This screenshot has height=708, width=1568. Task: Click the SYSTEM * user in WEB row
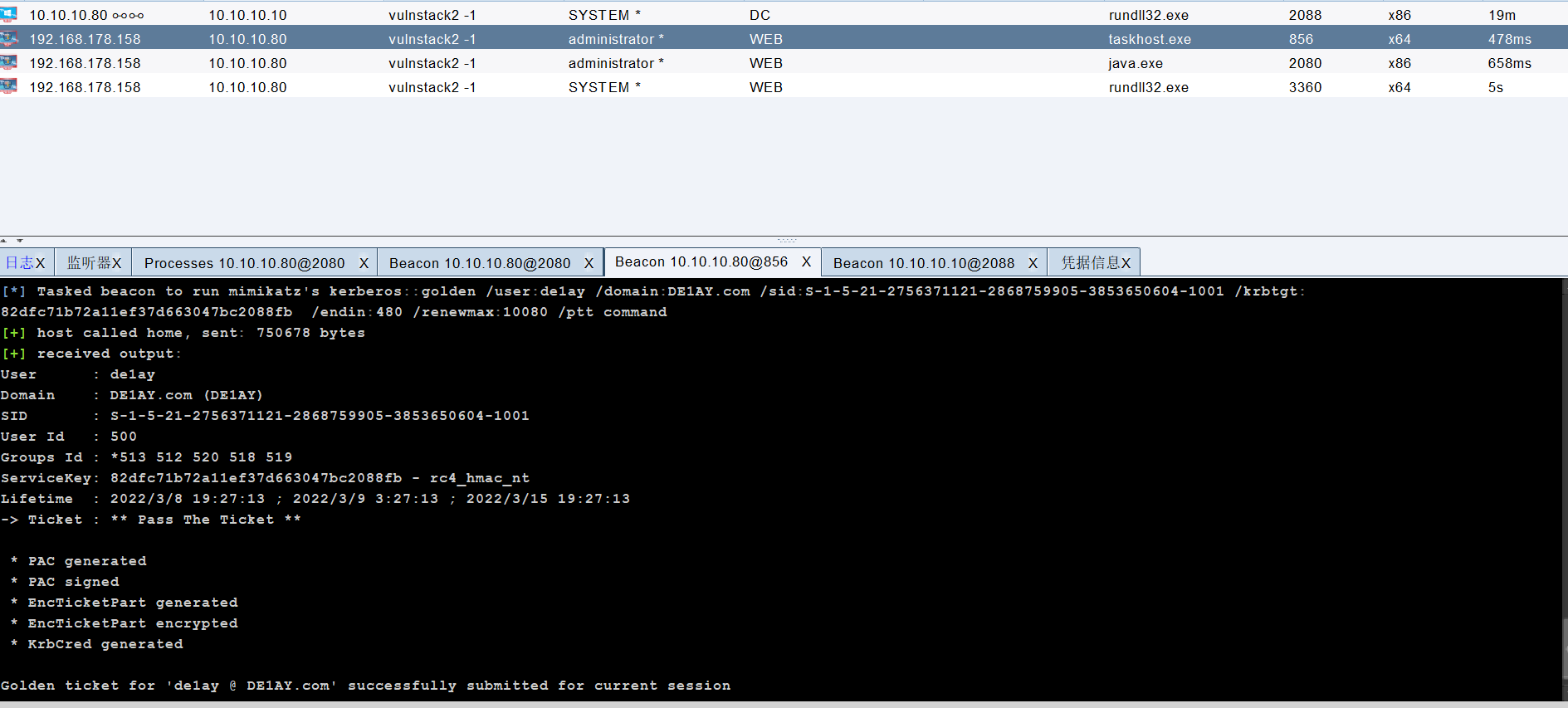[604, 87]
